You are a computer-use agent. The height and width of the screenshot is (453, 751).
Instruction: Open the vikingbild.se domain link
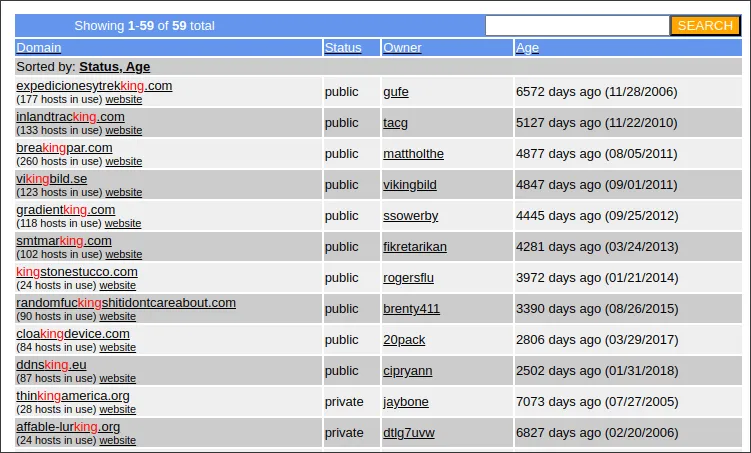tap(52, 179)
